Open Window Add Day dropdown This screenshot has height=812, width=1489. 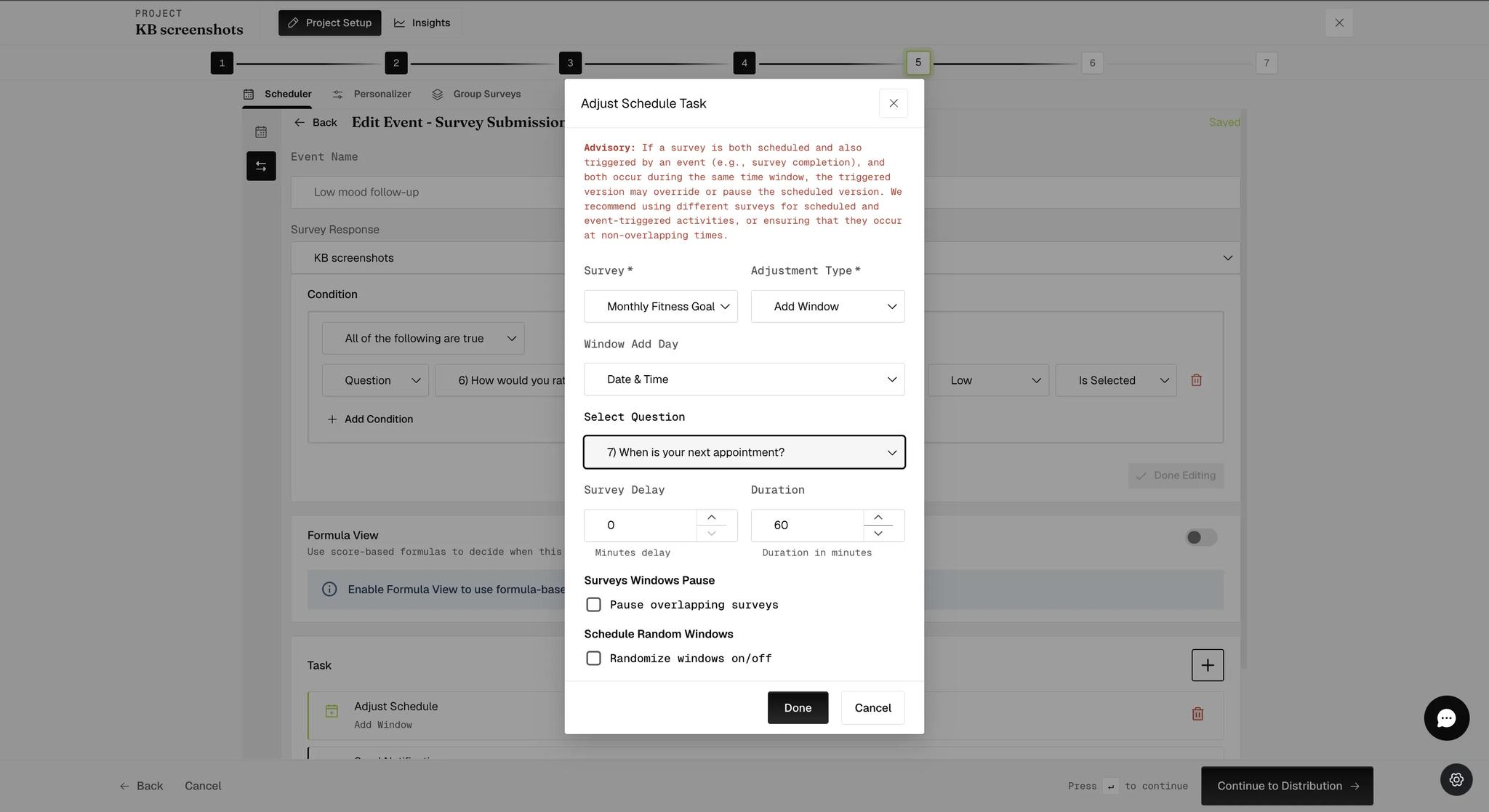tap(744, 379)
